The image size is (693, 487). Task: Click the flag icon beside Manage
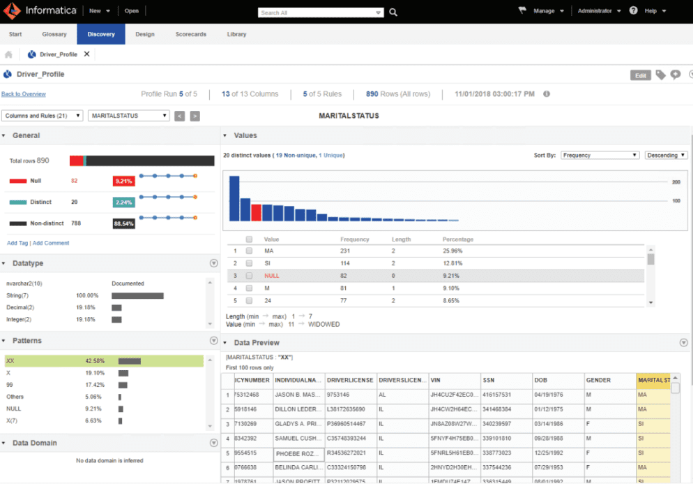pyautogui.click(x=522, y=10)
